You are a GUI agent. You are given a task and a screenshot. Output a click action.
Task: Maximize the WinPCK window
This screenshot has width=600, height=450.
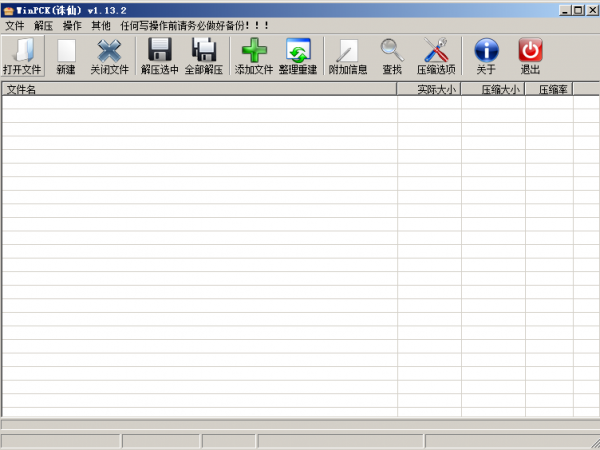pyautogui.click(x=578, y=10)
